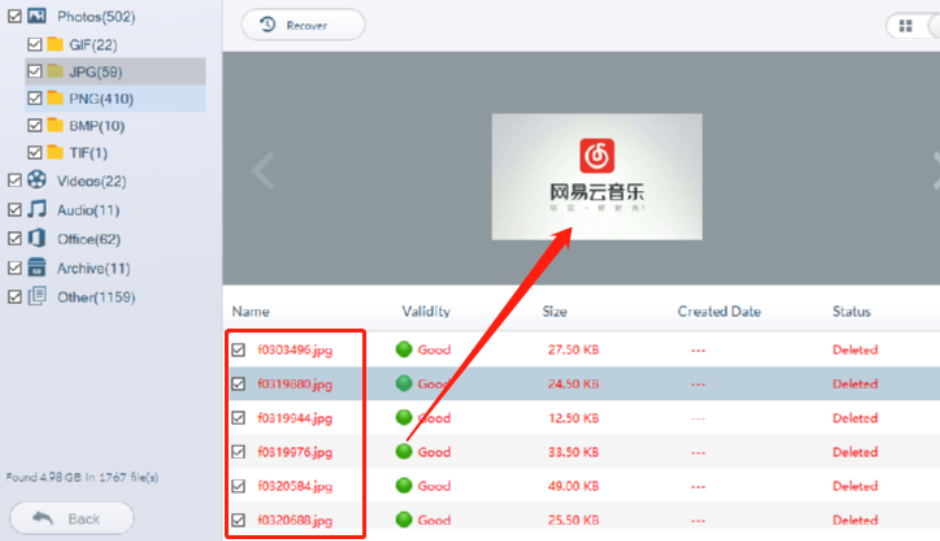Viewport: 940px width, 541px height.
Task: Uncheck the Videos(22) checkbox
Action: [x=14, y=181]
